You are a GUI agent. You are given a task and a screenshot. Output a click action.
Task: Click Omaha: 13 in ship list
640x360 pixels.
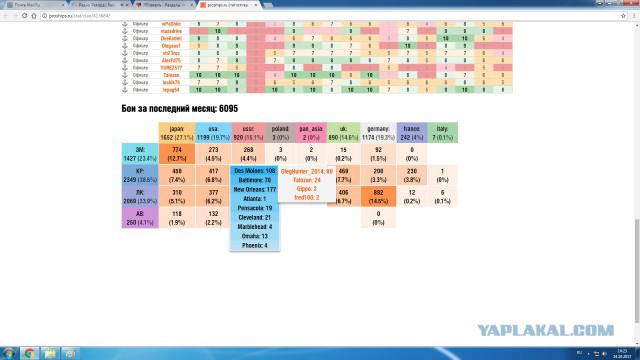tap(255, 236)
